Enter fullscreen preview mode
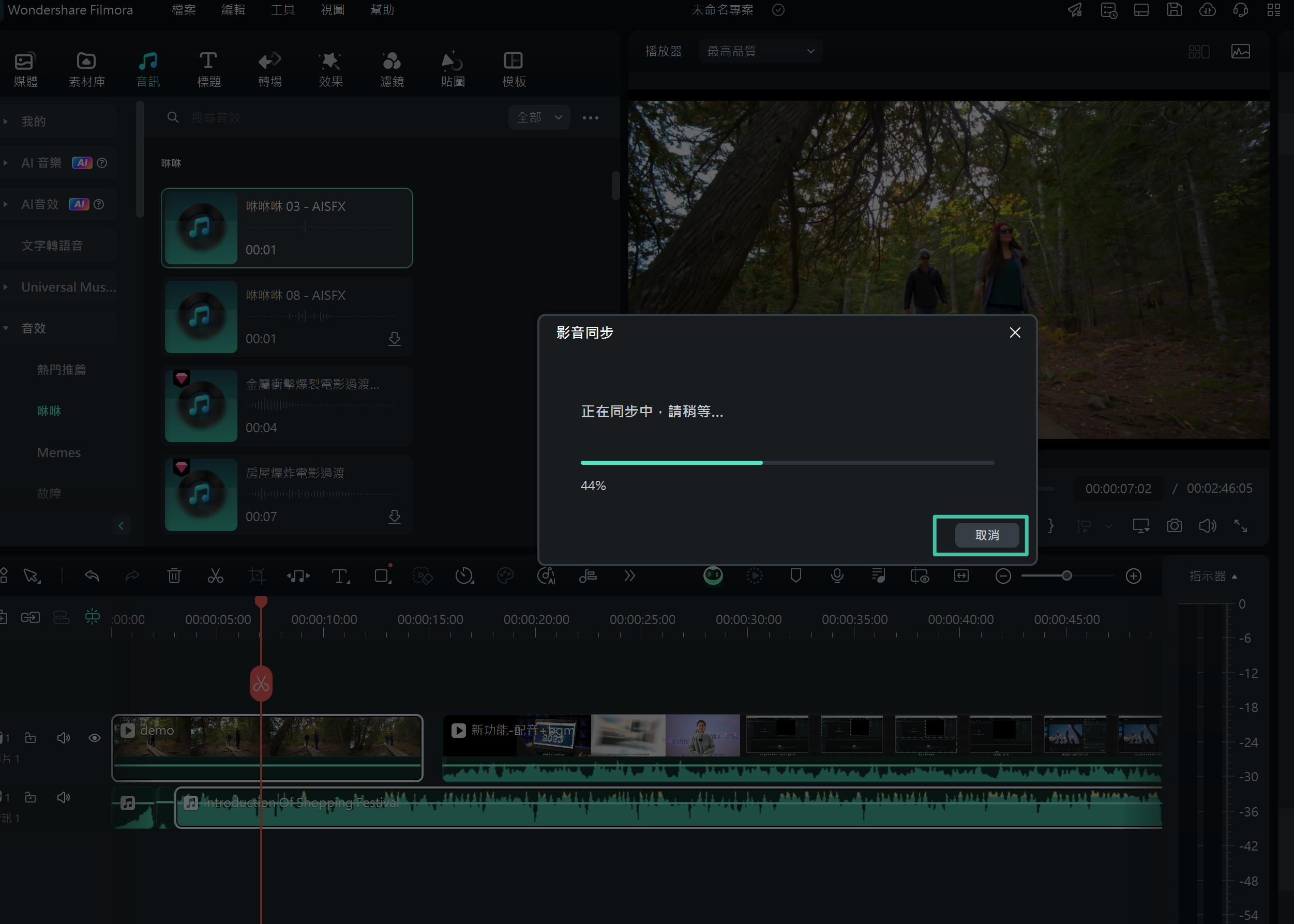 coord(1241,526)
